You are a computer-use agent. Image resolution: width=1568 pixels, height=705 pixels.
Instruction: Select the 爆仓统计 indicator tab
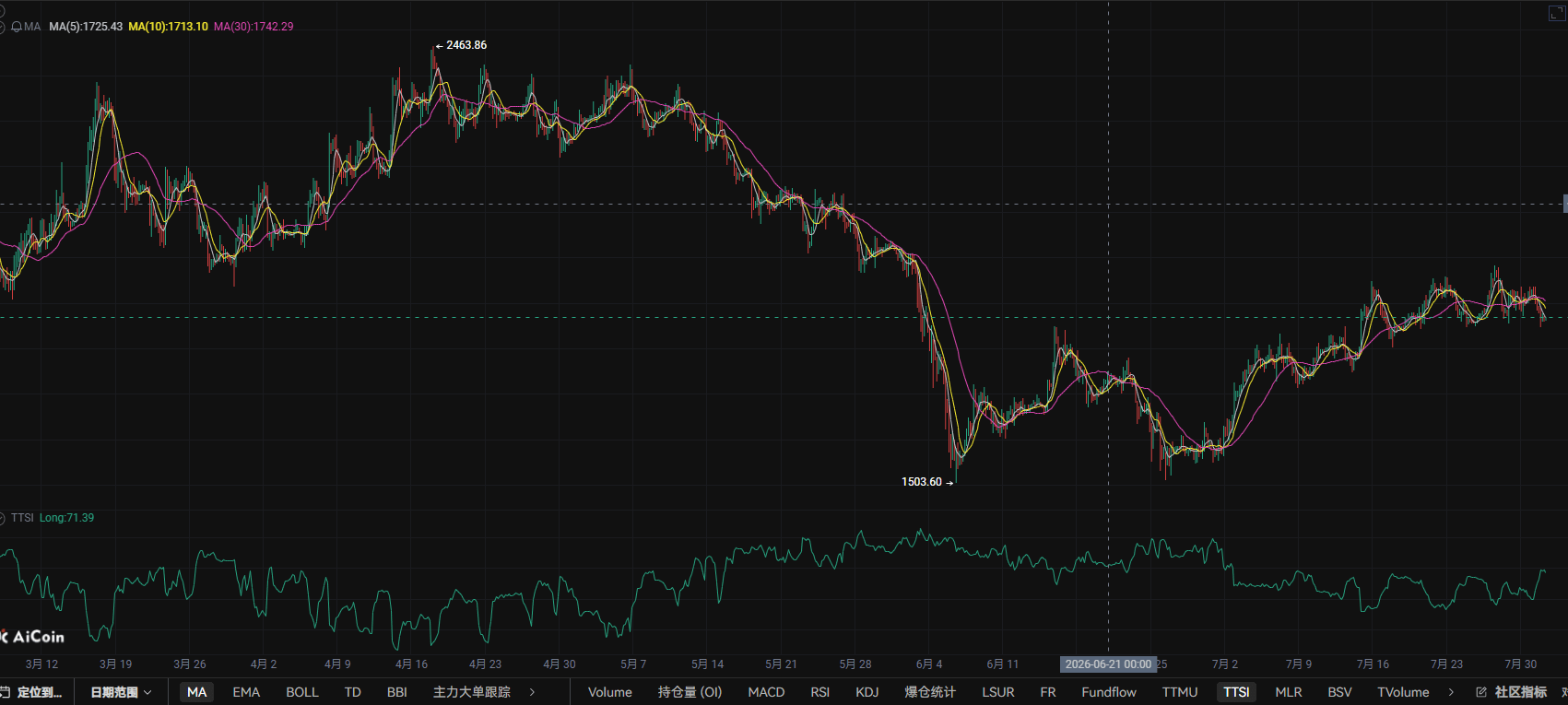[930, 692]
